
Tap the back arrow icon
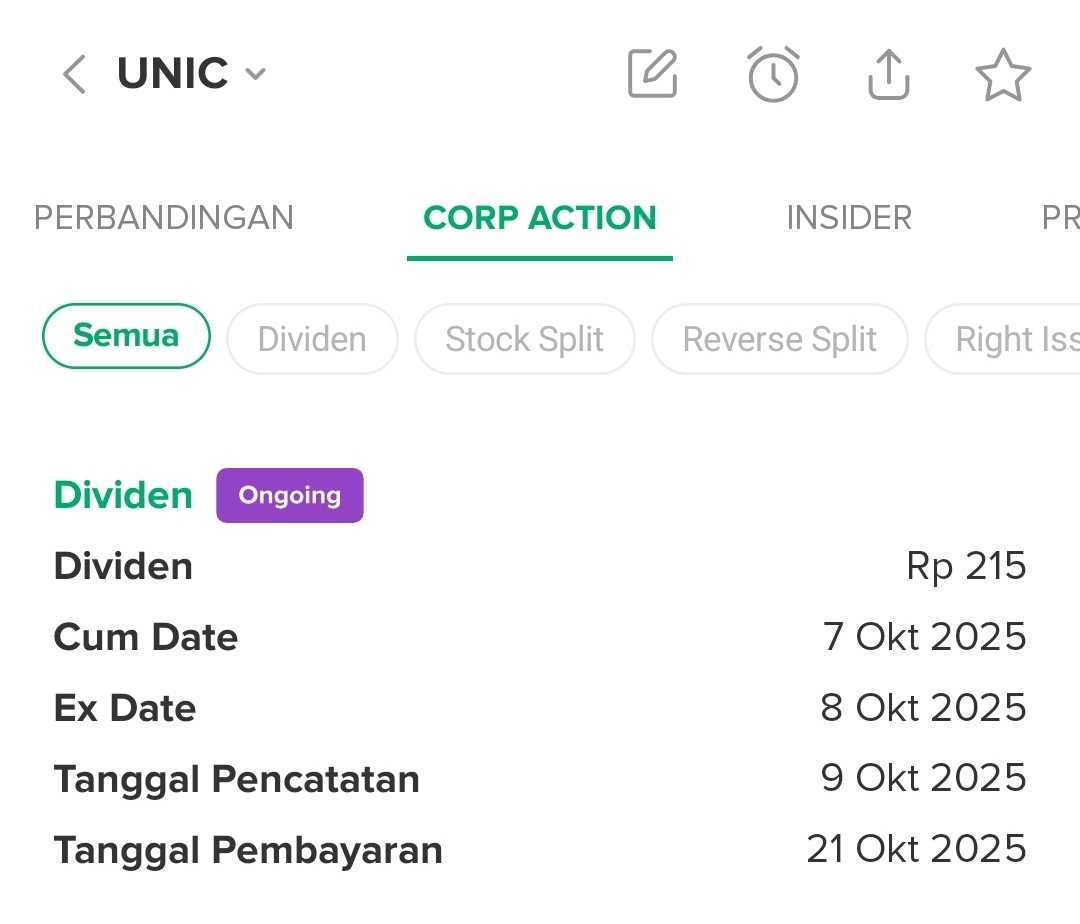(x=74, y=74)
